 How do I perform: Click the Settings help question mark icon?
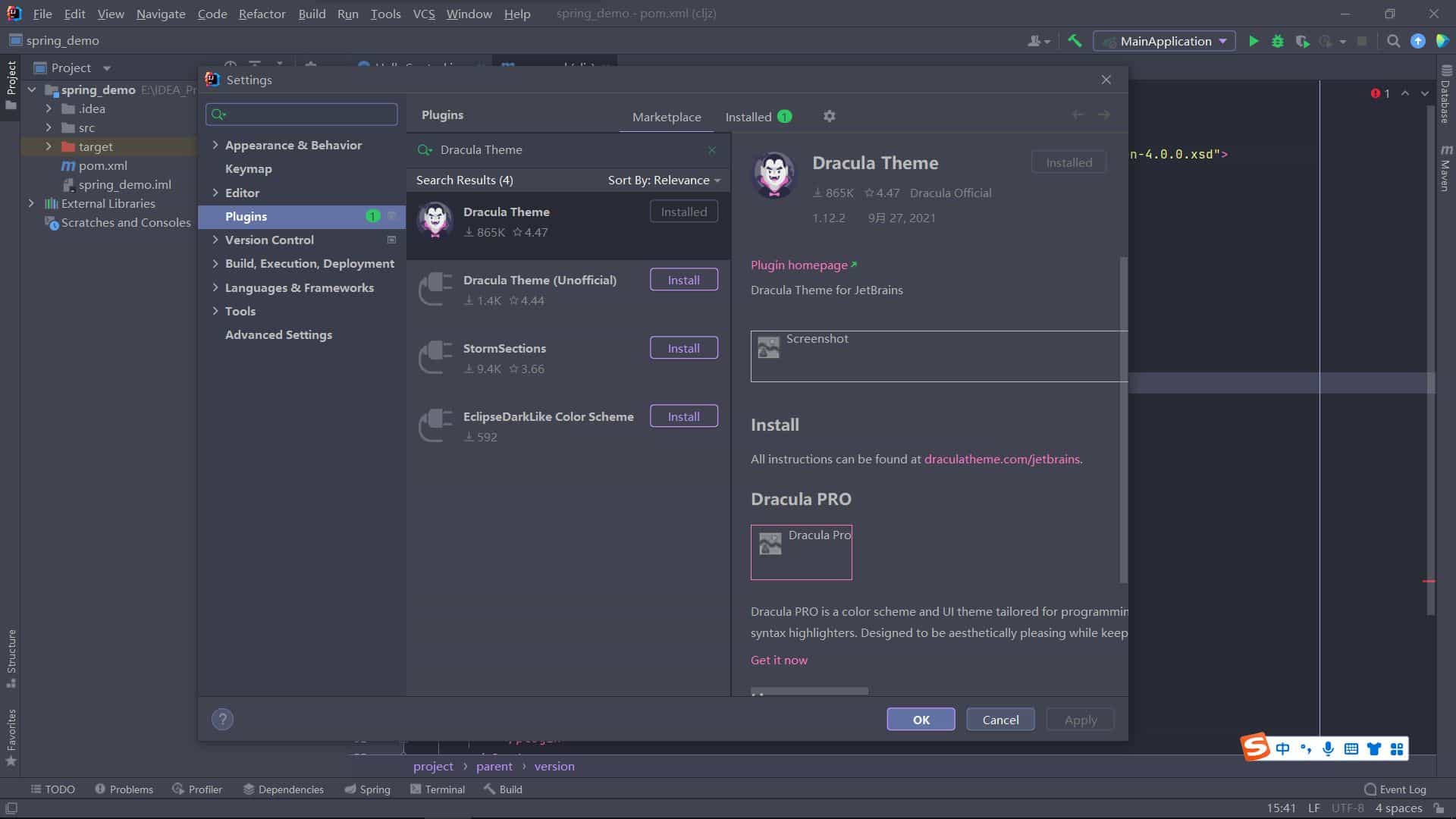point(222,719)
